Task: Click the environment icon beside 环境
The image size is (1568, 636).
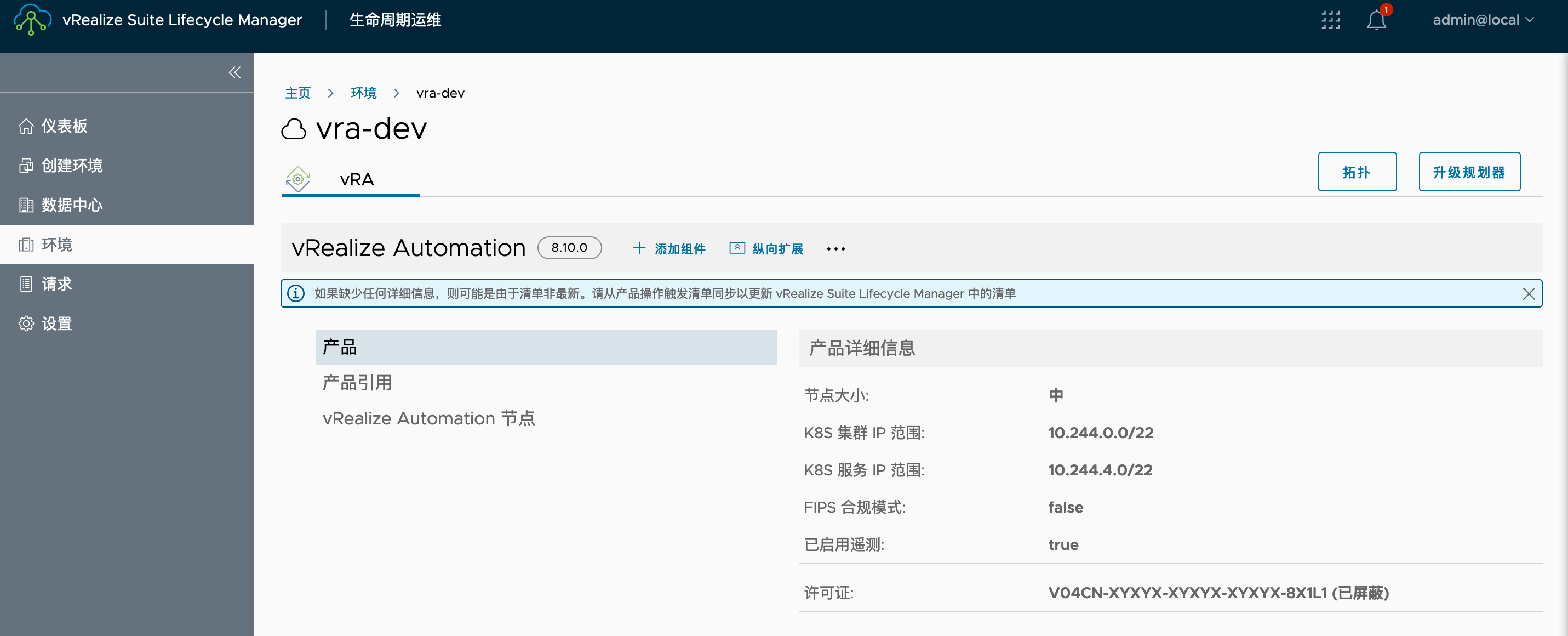Action: 26,245
